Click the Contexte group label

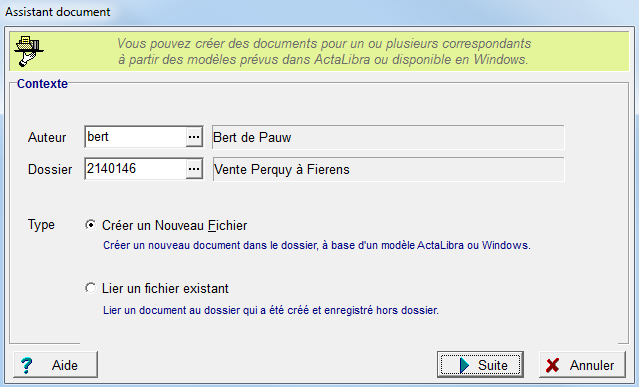click(x=42, y=84)
